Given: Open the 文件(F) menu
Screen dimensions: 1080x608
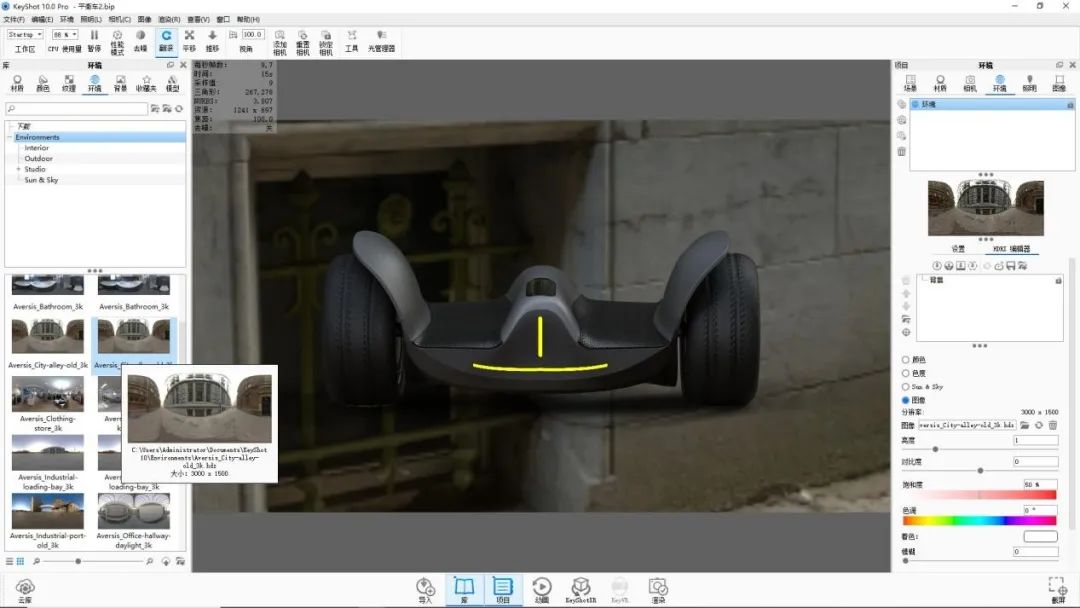Looking at the screenshot, I should tap(14, 19).
